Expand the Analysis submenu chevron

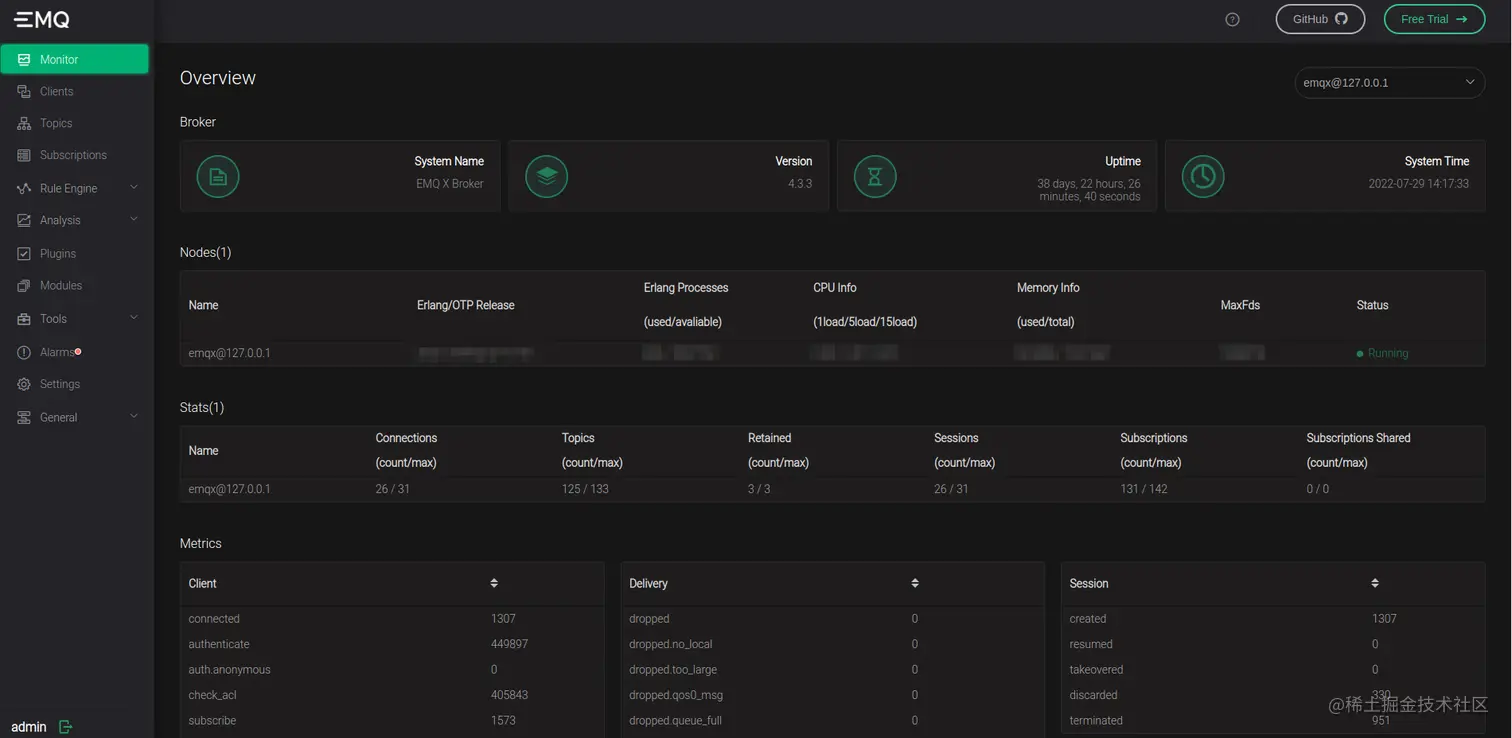pos(134,220)
